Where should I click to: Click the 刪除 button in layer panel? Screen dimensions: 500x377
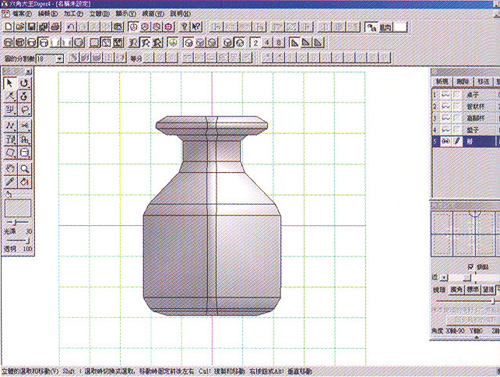tap(463, 81)
